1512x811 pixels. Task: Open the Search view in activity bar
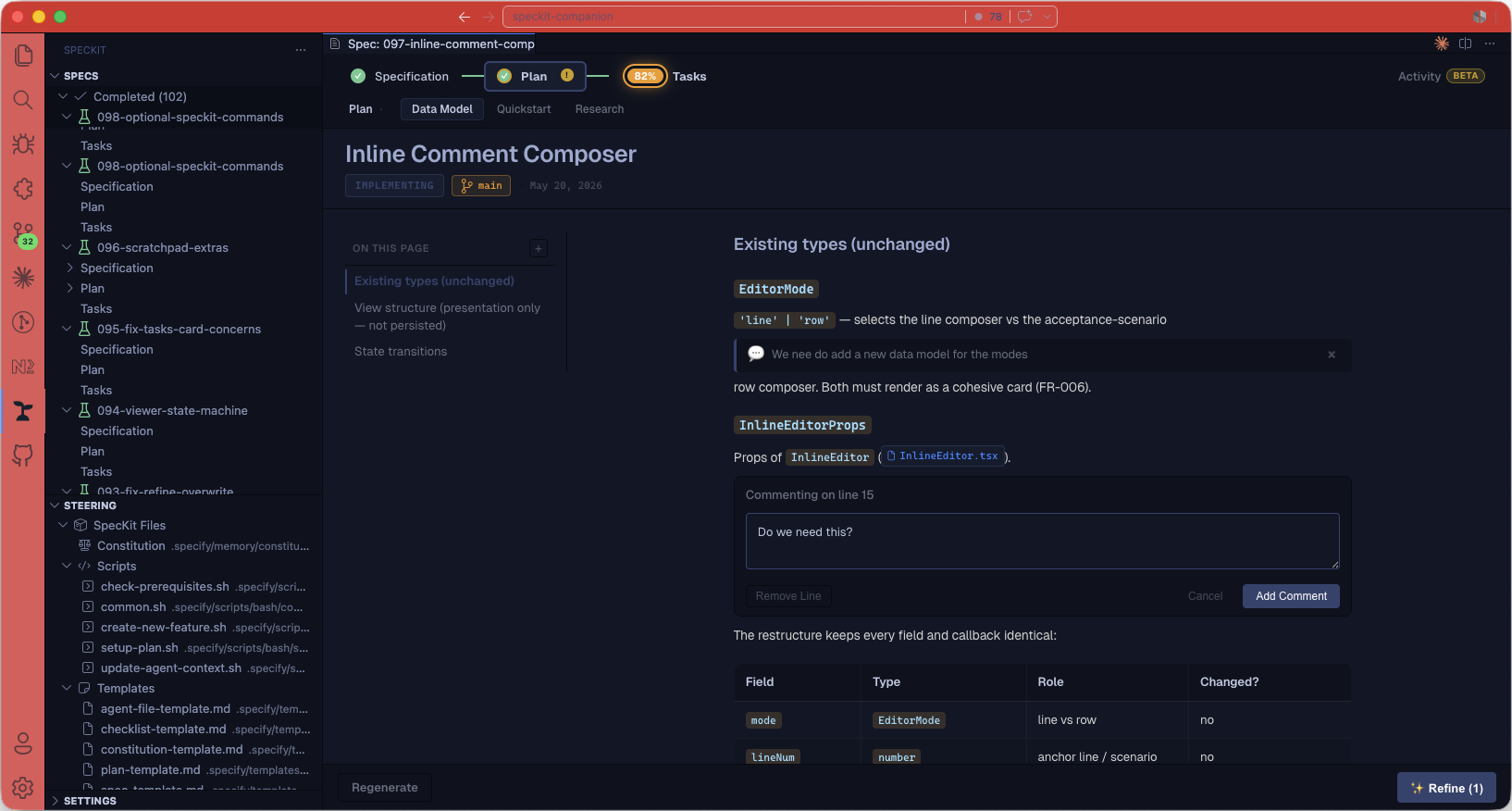23,100
